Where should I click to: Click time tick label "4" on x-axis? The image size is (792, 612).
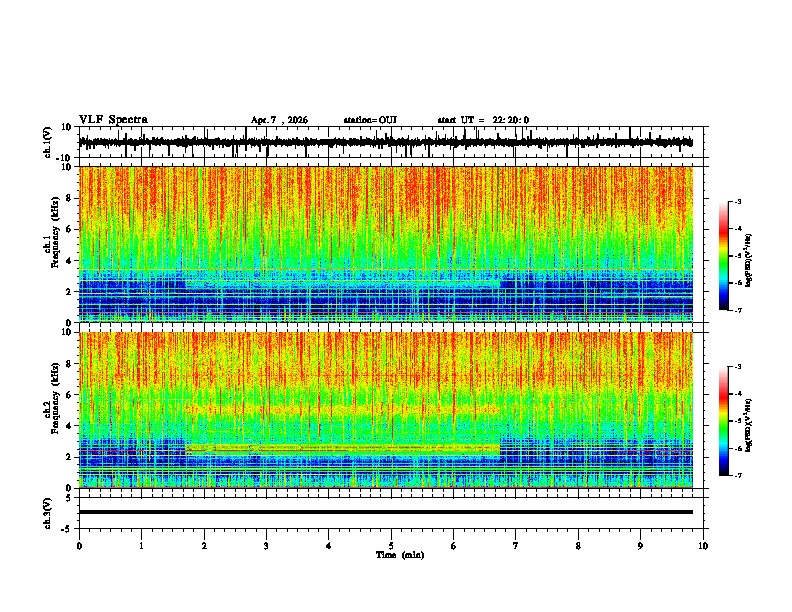(x=329, y=546)
